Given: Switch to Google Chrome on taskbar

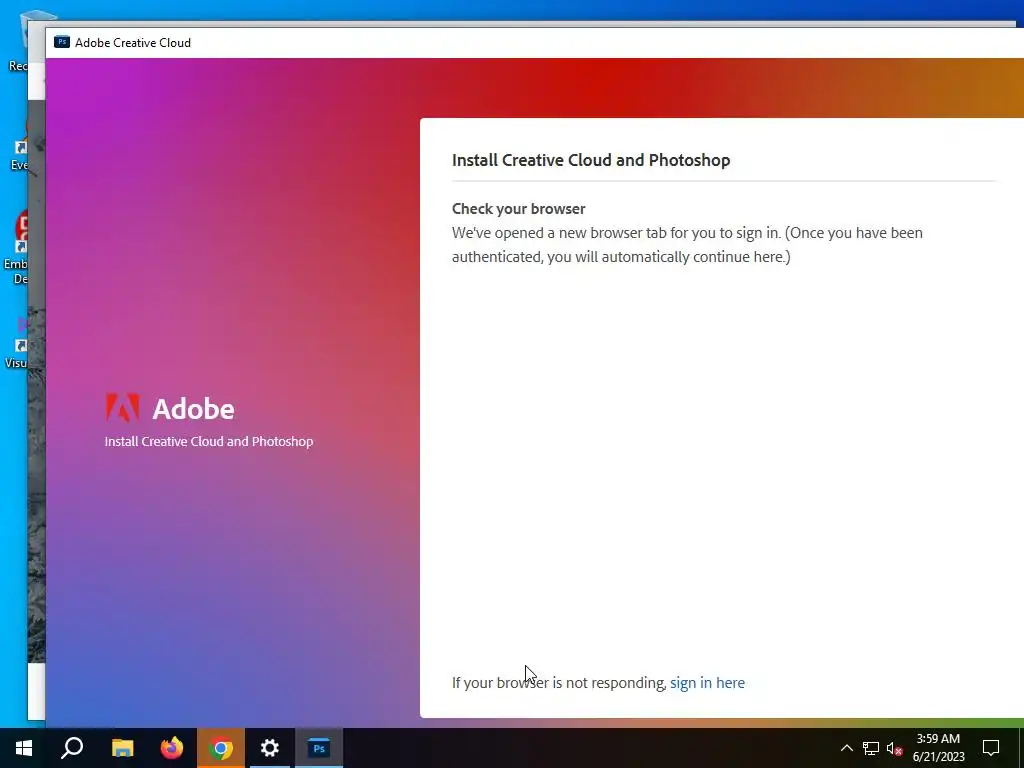Looking at the screenshot, I should [221, 748].
